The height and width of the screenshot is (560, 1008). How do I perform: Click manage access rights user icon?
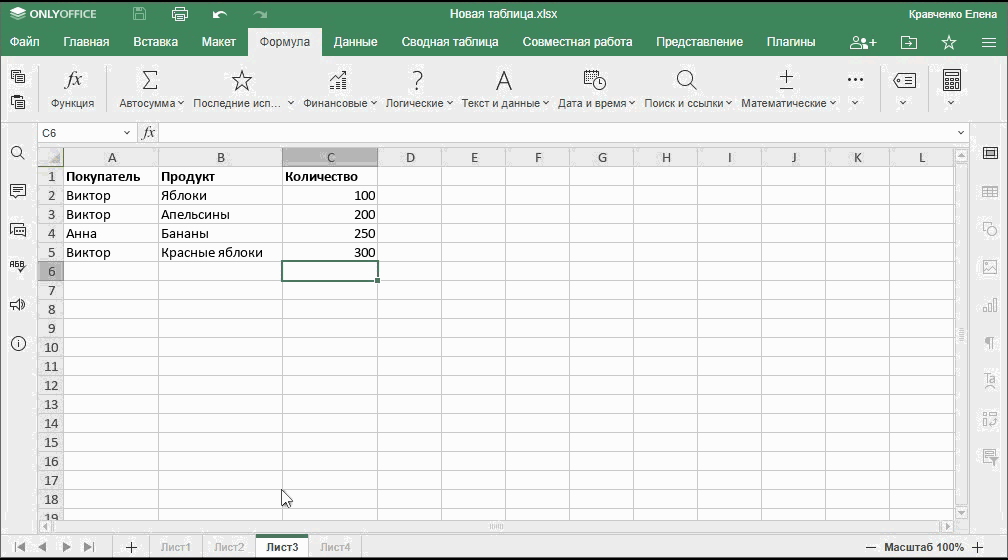(x=863, y=42)
